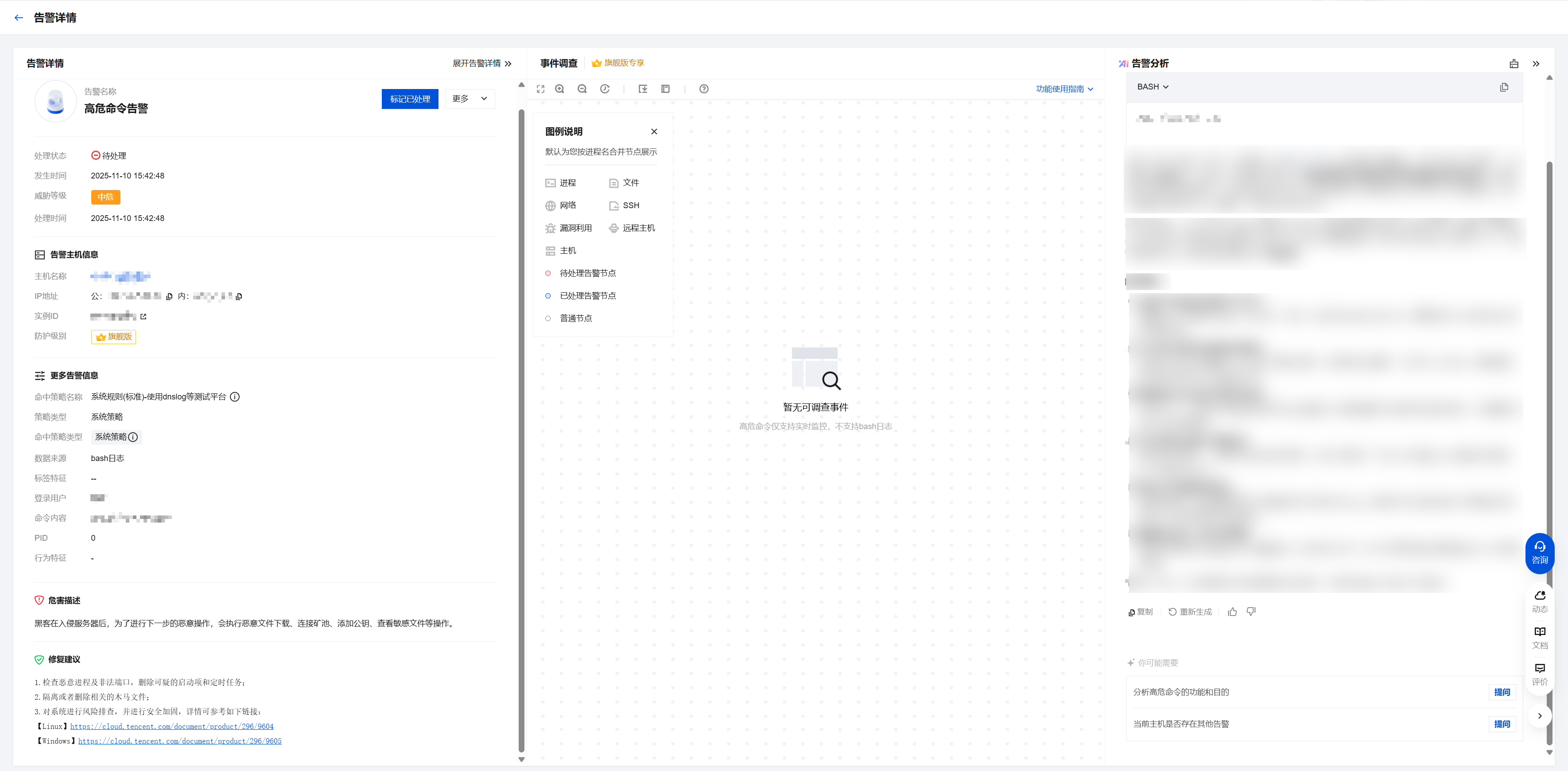Screen dimensions: 1568x771
Task: Open the Linux hardening document link
Action: tap(172, 726)
